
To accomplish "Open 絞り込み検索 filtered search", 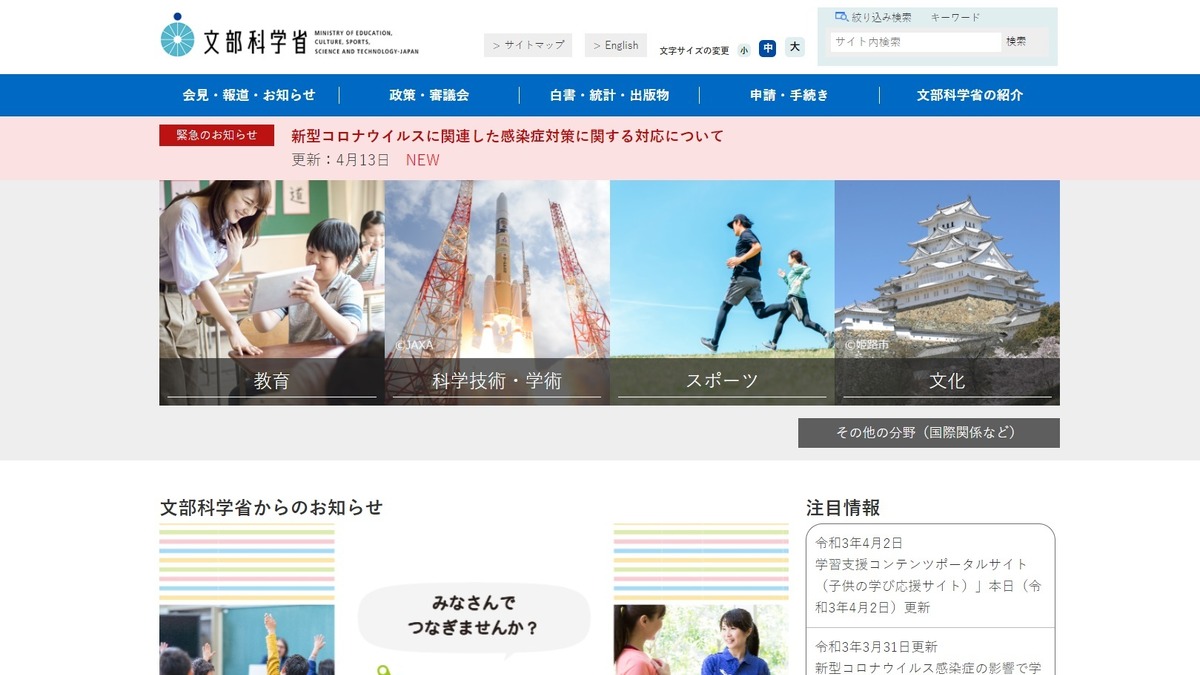I will [881, 17].
